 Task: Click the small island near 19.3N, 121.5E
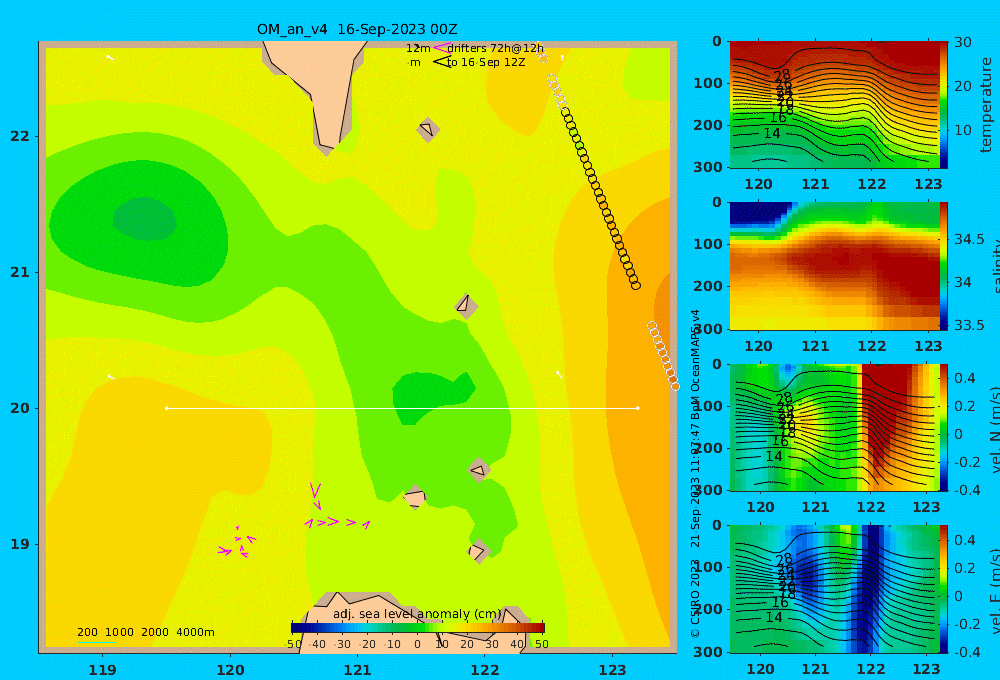tap(415, 498)
